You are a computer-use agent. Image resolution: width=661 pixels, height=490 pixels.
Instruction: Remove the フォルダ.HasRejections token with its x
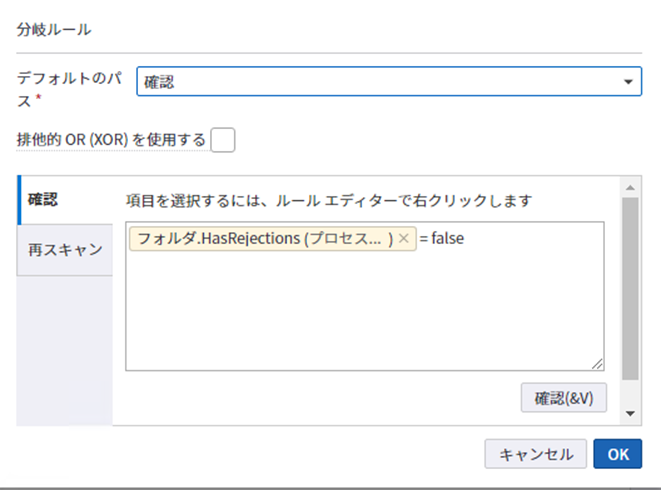(403, 239)
